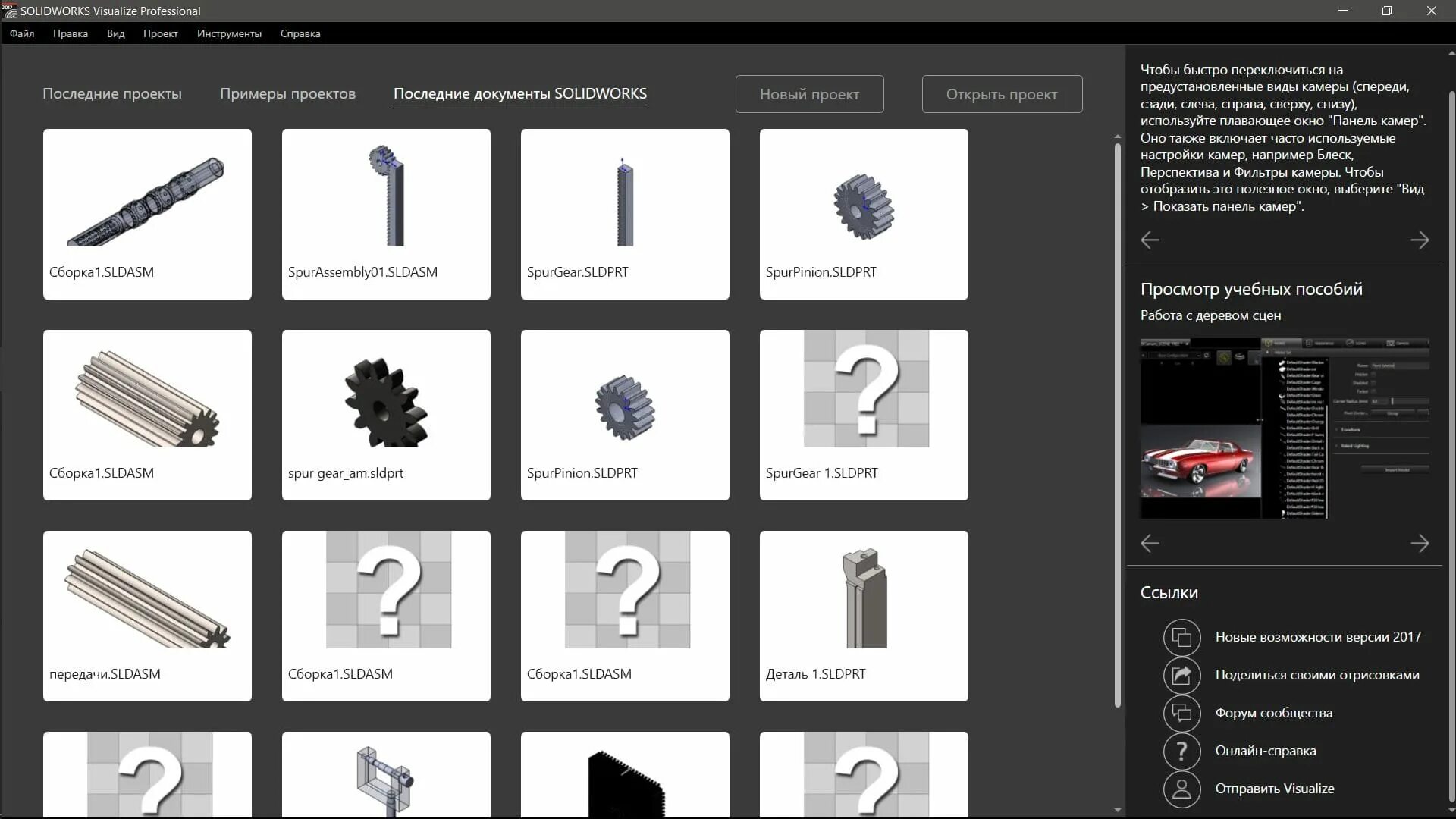The image size is (1456, 819).
Task: Click the scroll-down arrow of documents list
Action: click(x=1118, y=810)
